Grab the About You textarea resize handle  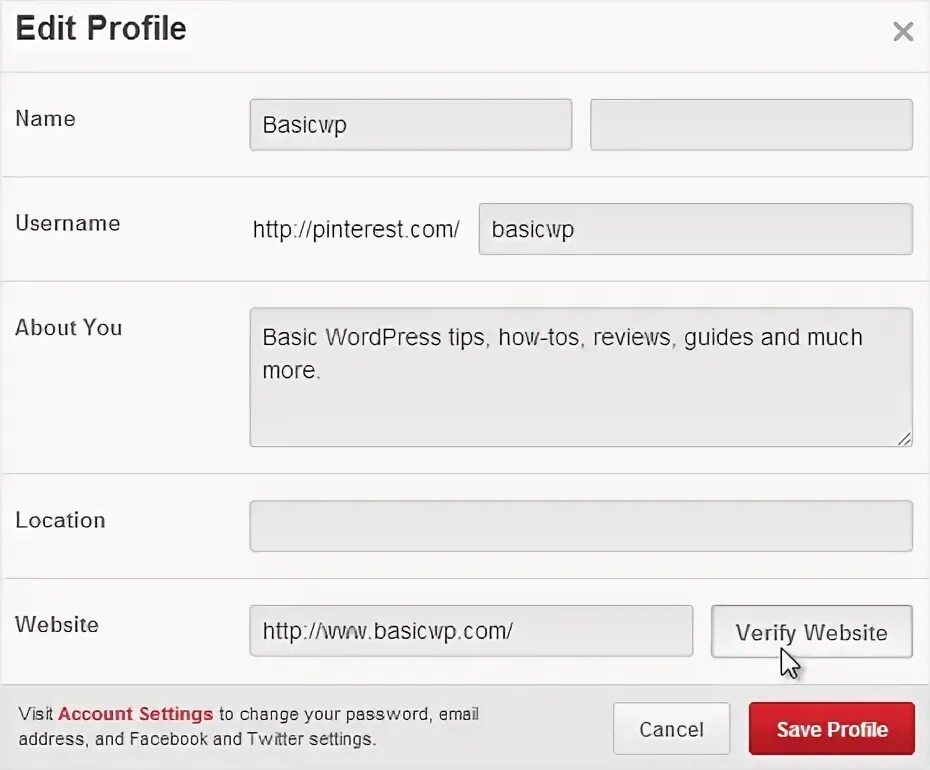[x=904, y=439]
